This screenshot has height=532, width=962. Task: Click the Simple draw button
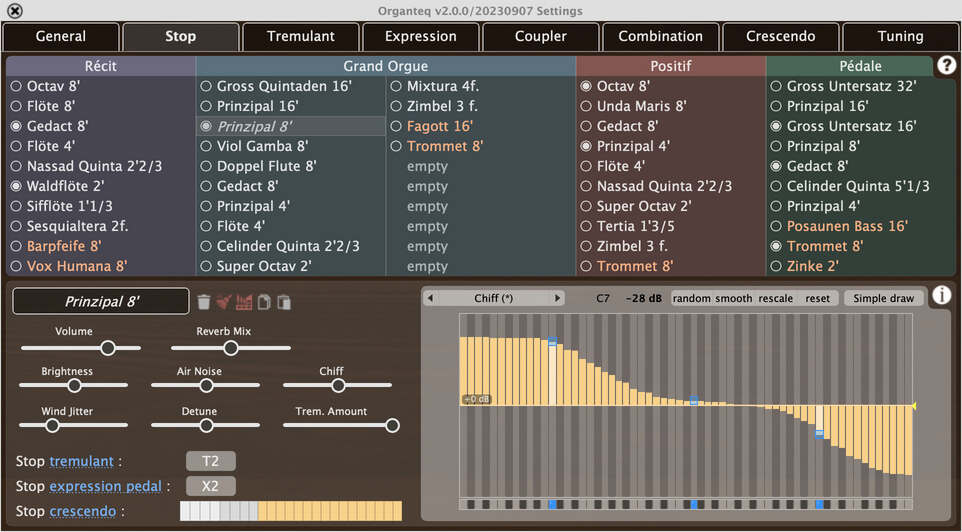pos(883,298)
